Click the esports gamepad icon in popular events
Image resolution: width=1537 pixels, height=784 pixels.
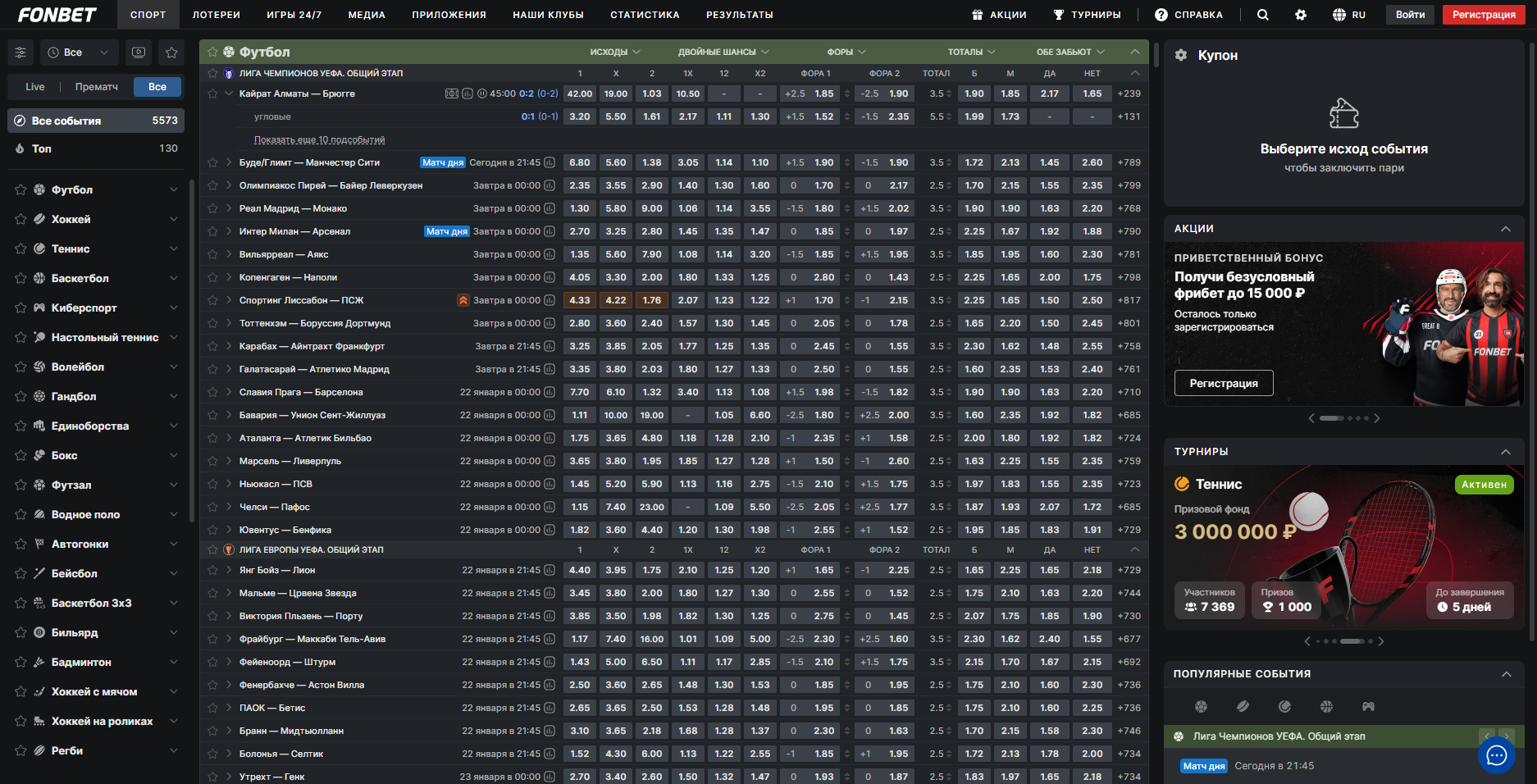(x=1368, y=706)
